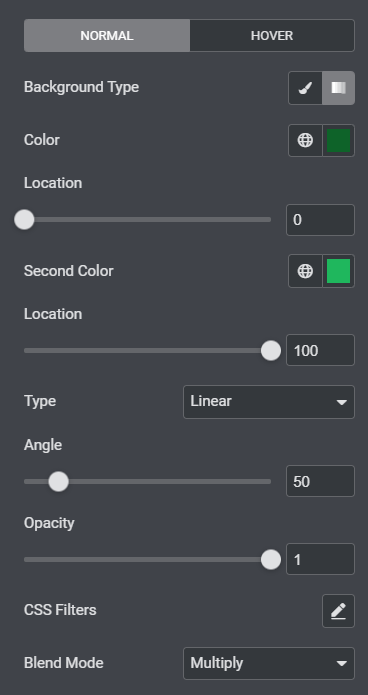Screen dimensions: 368x695
Task: Open global colors for the first Color
Action: pyautogui.click(x=305, y=141)
